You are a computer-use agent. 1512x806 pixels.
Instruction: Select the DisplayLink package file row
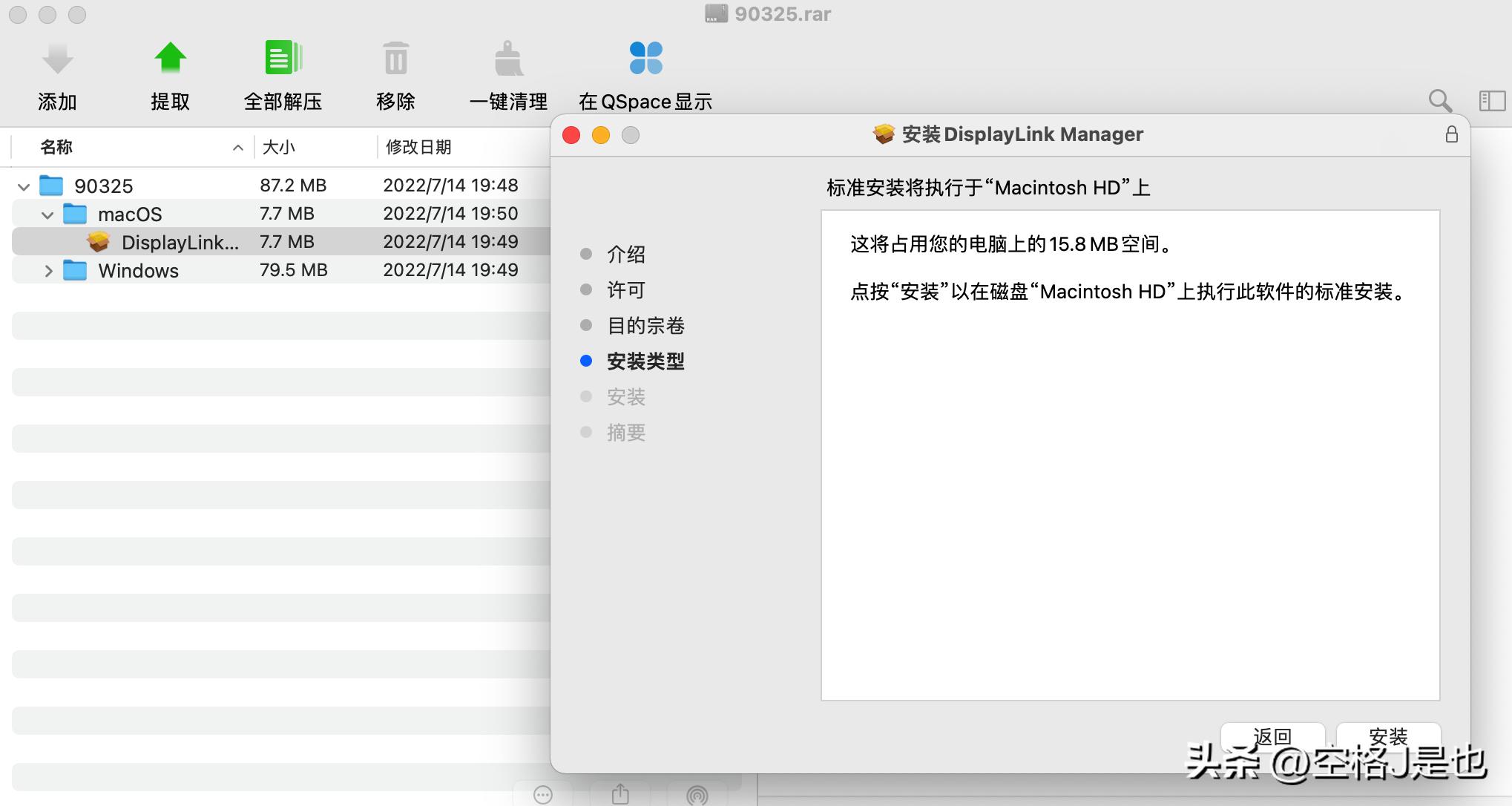[x=180, y=243]
